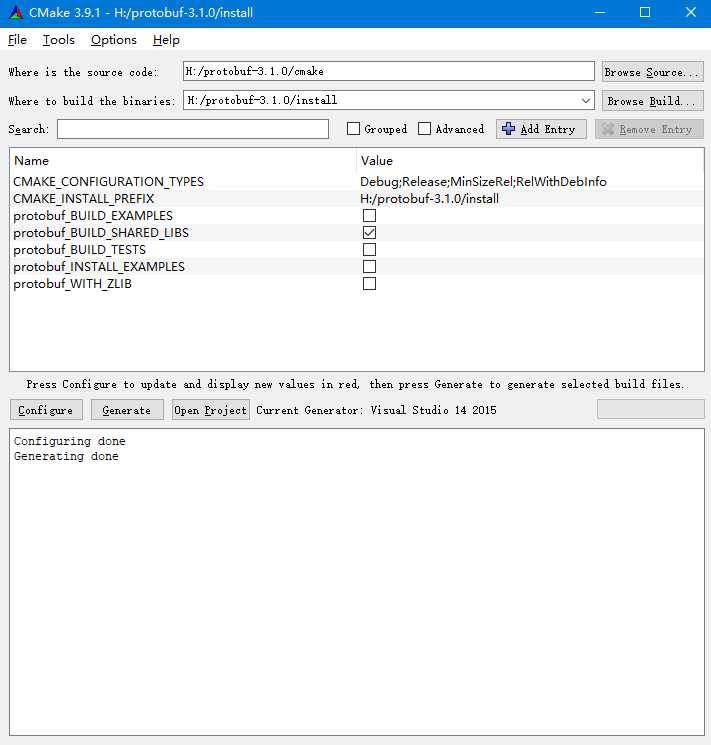The height and width of the screenshot is (745, 711).
Task: Click the blue plus icon on Add Entry
Action: coord(508,129)
